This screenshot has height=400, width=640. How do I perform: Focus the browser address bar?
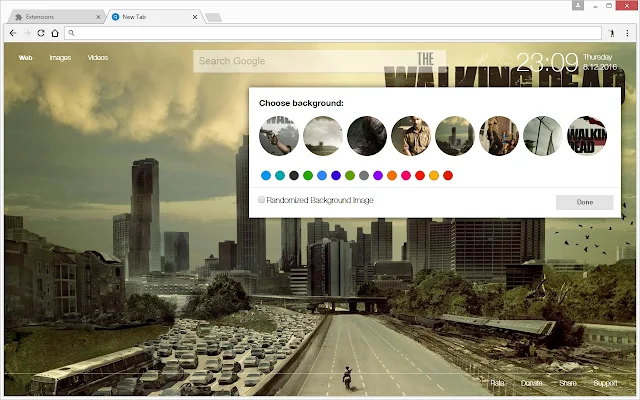click(x=333, y=33)
